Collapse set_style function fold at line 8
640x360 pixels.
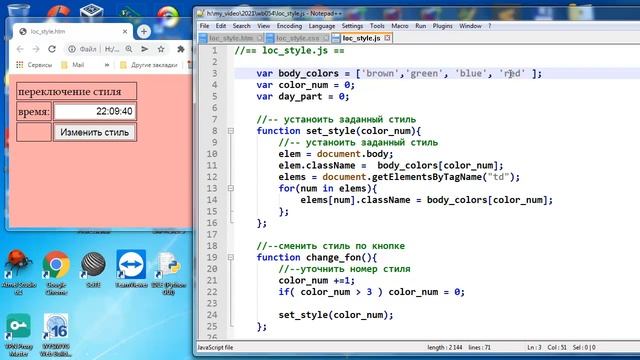click(231, 131)
